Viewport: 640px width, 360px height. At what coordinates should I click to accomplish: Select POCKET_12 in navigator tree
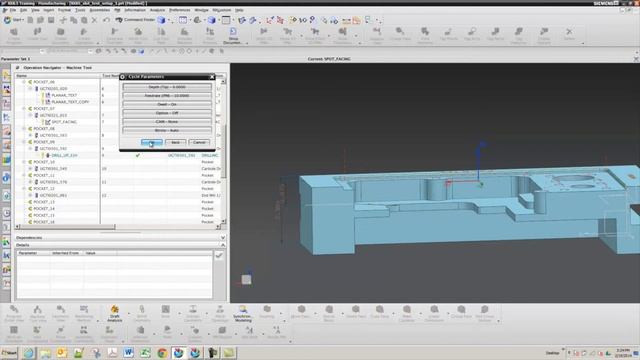[x=44, y=189]
